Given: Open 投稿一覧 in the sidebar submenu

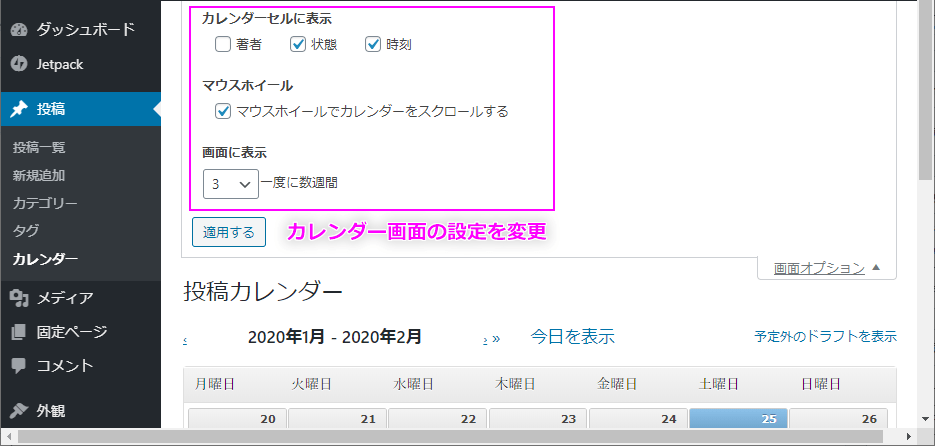Looking at the screenshot, I should pyautogui.click(x=39, y=147).
